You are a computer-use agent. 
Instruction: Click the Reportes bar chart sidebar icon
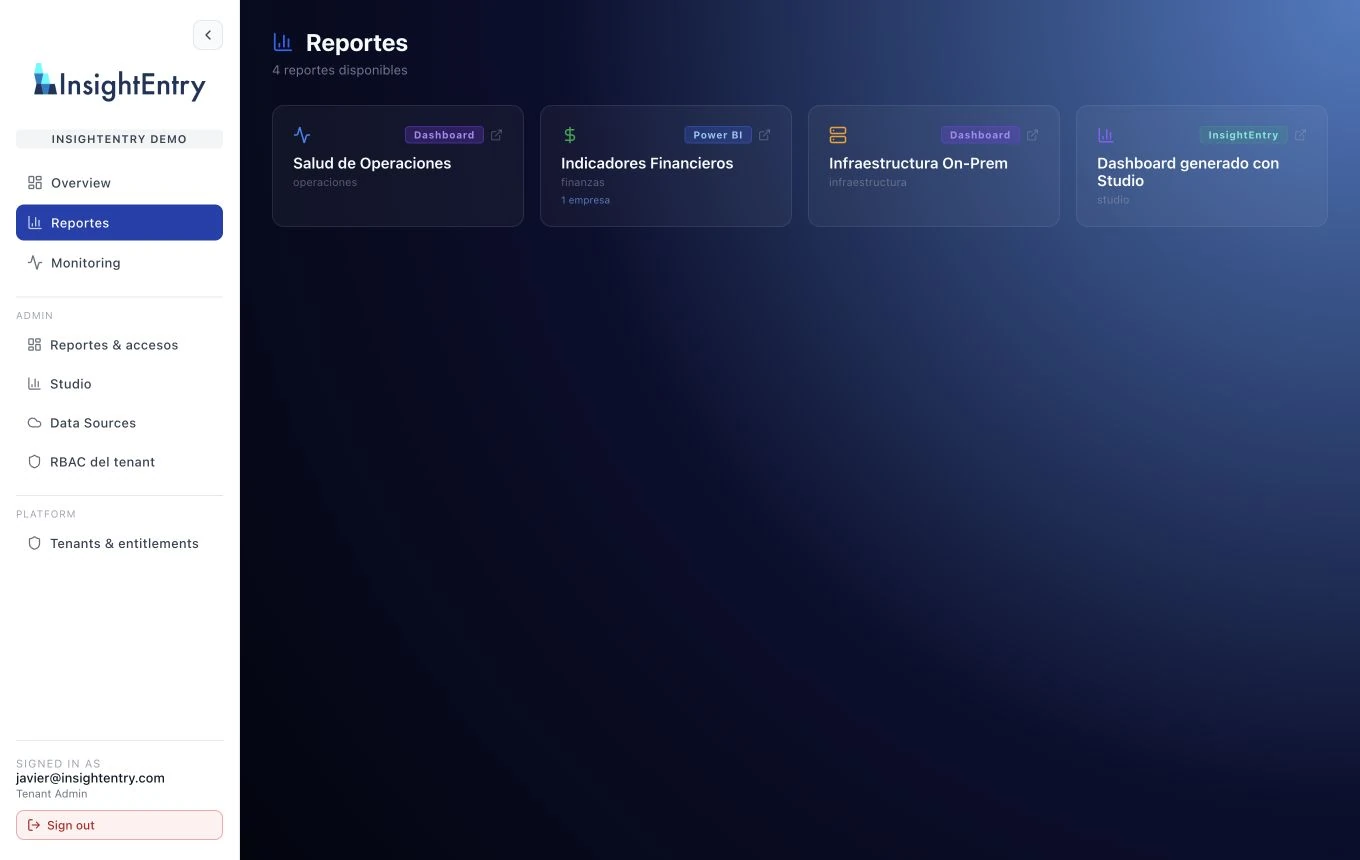tap(35, 223)
